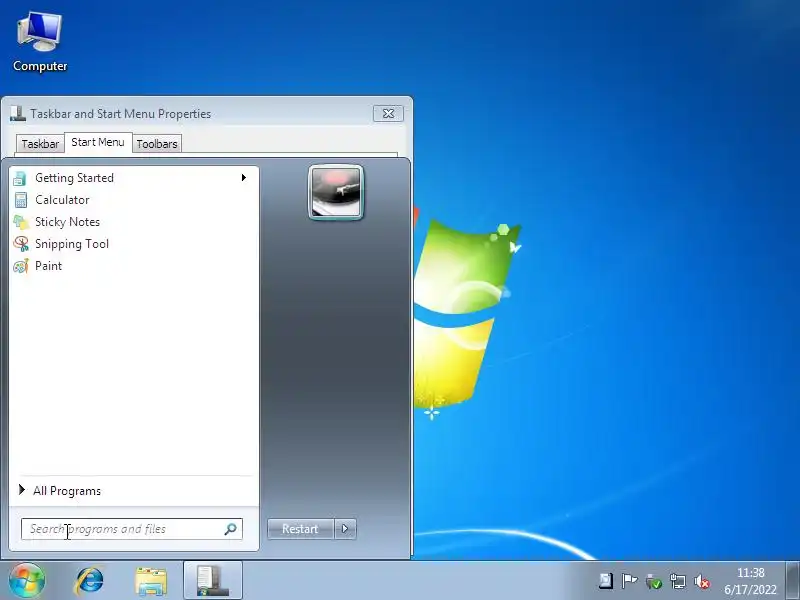Open Snipping Tool entry
This screenshot has width=800, height=600.
pyautogui.click(x=134, y=244)
